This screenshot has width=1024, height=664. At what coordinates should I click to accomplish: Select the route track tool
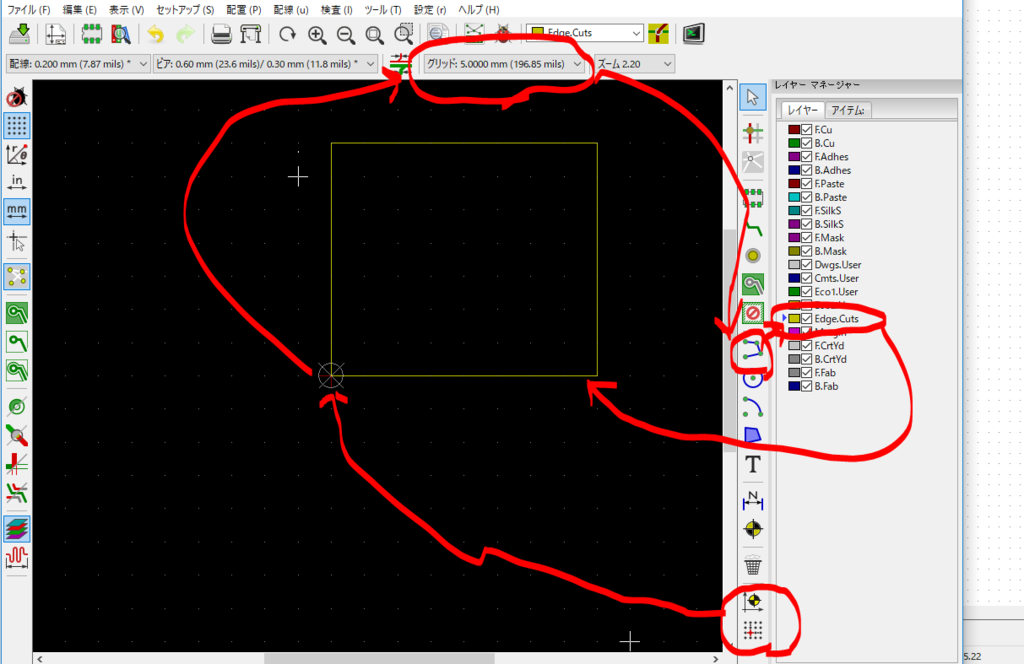(x=753, y=228)
